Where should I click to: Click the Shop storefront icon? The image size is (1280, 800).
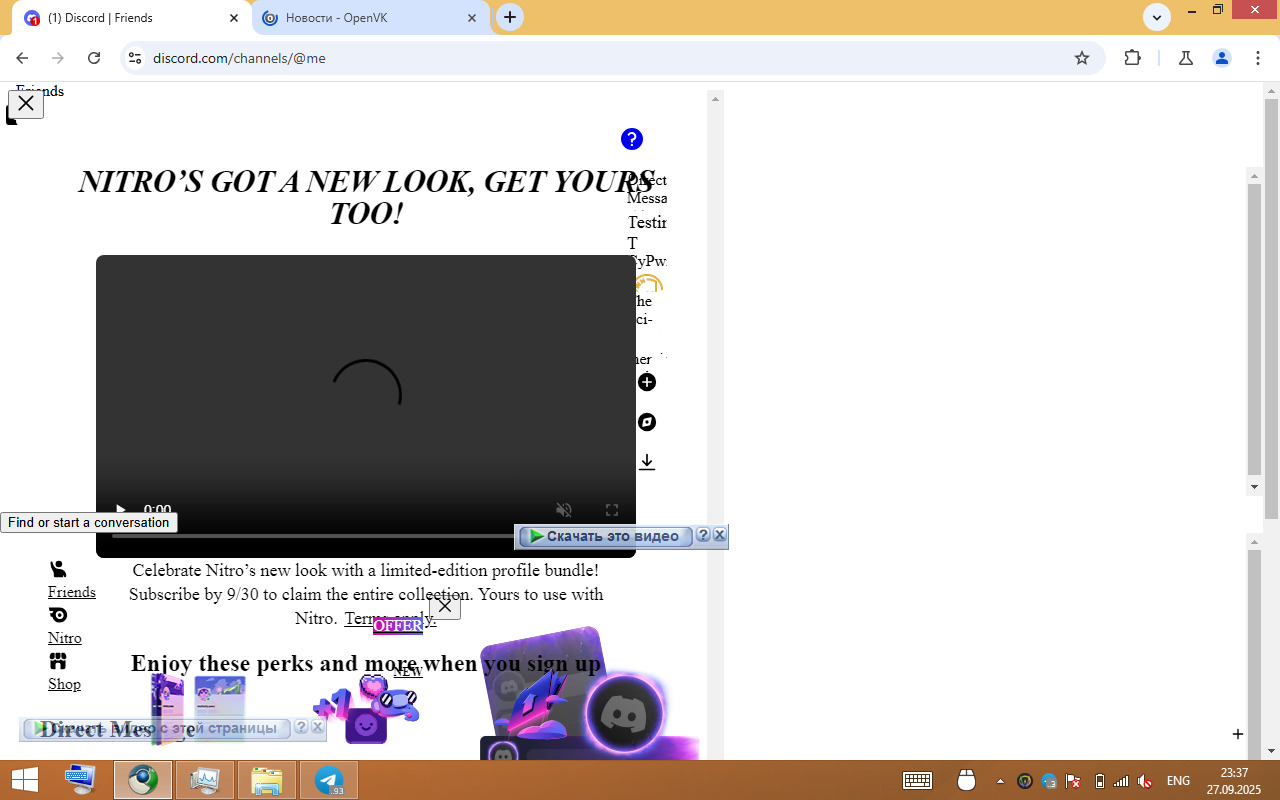(x=58, y=661)
